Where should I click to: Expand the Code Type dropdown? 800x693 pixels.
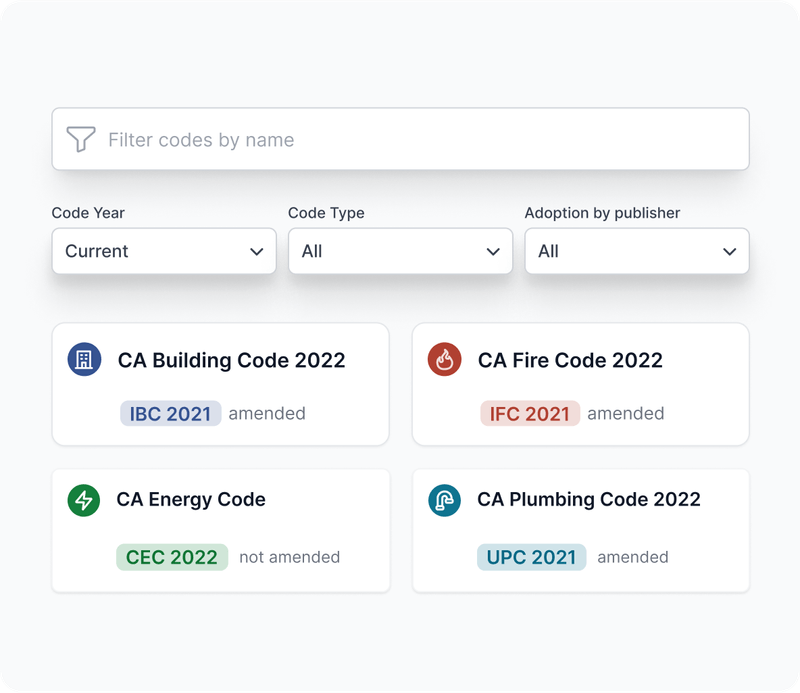[400, 251]
